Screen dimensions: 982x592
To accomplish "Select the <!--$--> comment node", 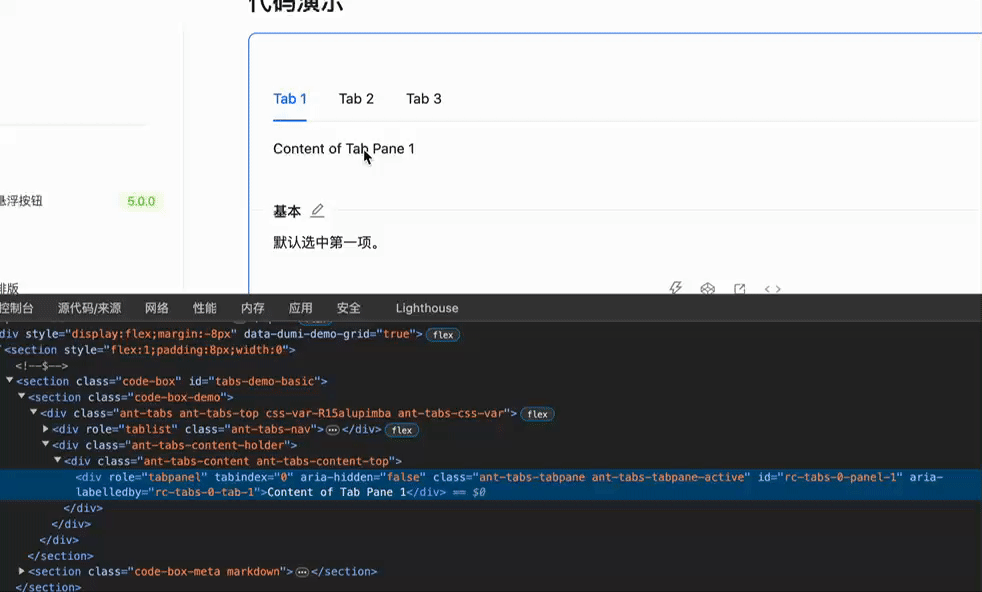I will tap(41, 366).
